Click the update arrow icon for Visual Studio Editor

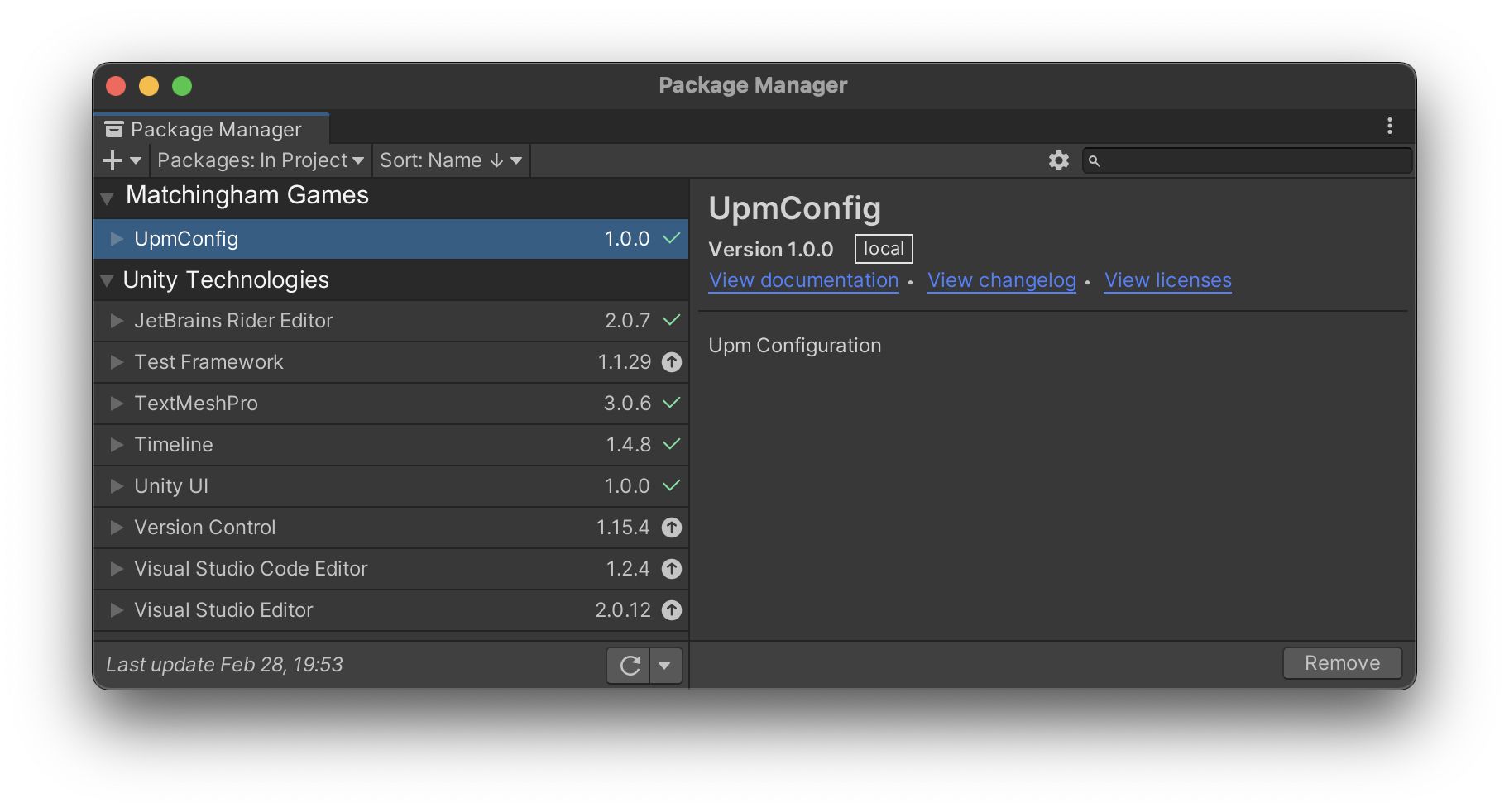click(x=672, y=610)
